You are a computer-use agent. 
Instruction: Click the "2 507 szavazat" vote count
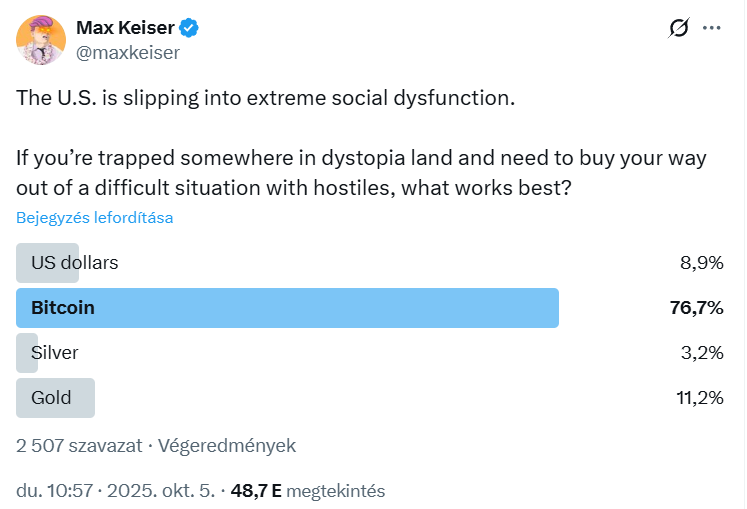coord(79,445)
